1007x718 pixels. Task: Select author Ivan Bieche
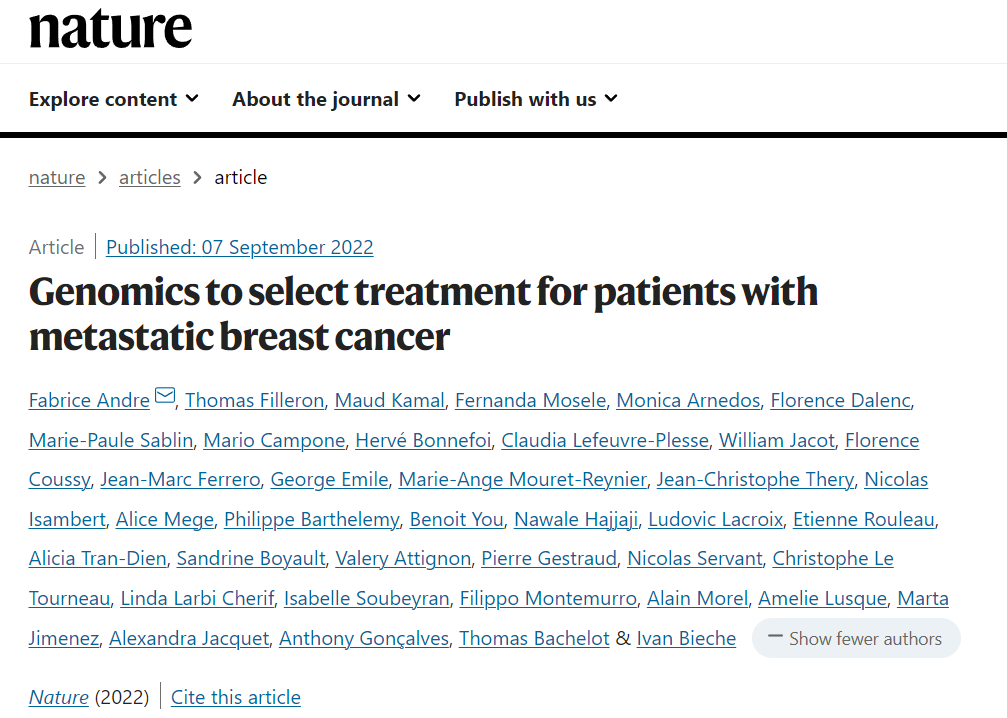coord(686,638)
